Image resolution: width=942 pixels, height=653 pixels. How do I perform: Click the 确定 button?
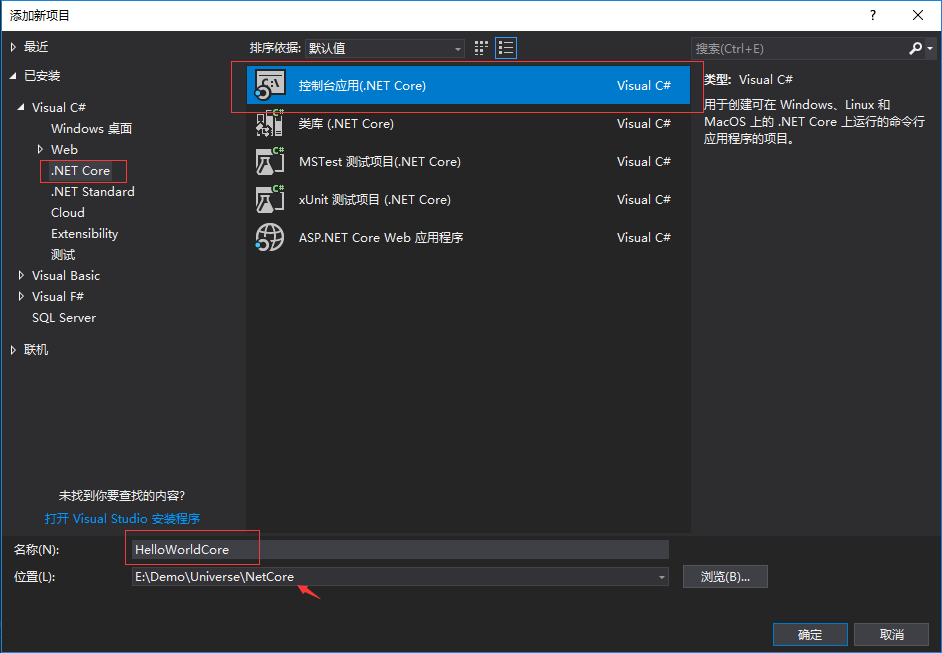[x=810, y=634]
